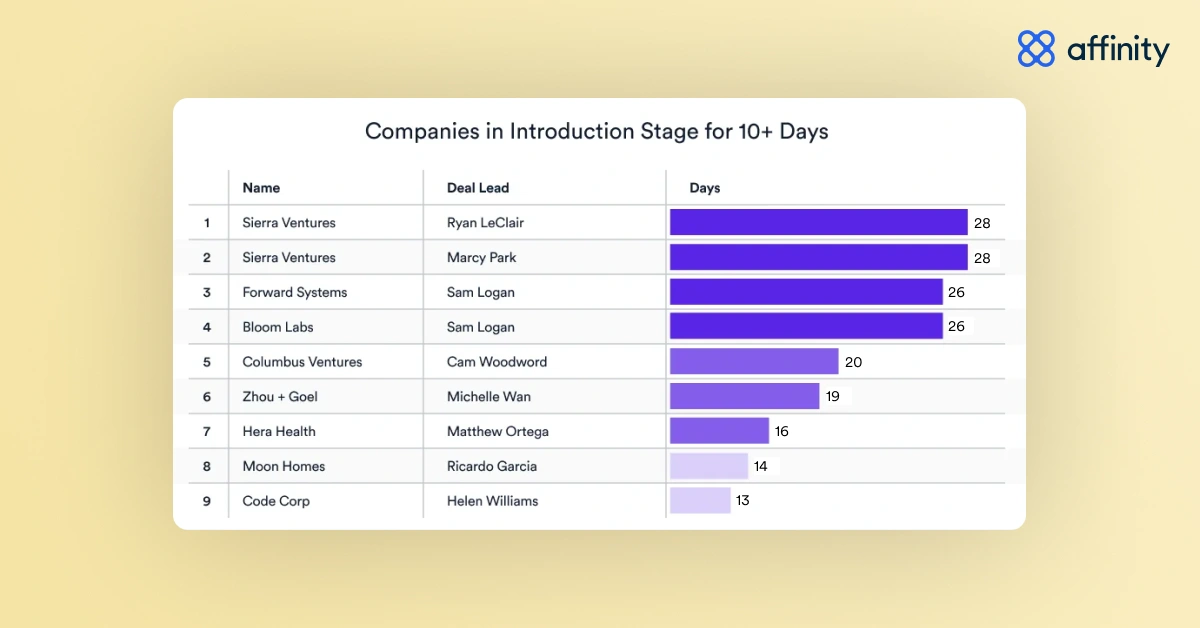Select the Zhou + Goel 19-day bar

745,396
